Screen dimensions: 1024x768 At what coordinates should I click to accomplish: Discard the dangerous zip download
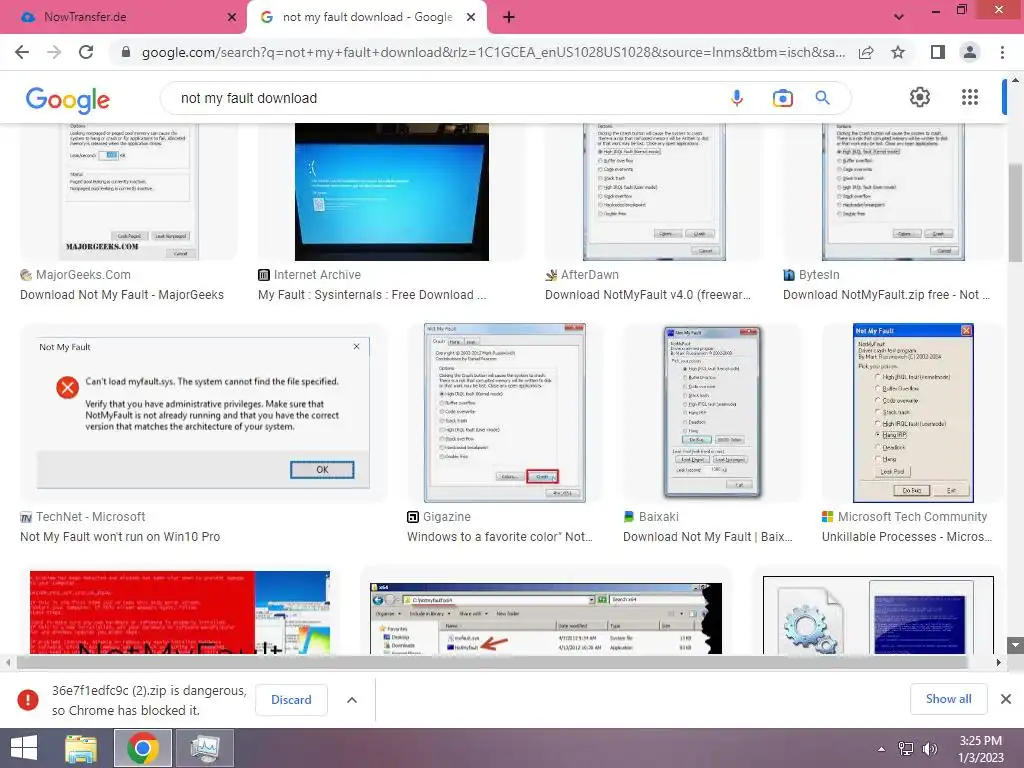tap(291, 700)
